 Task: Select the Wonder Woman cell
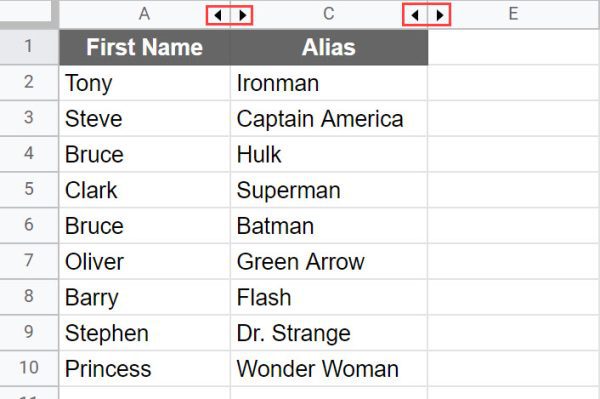coord(329,368)
